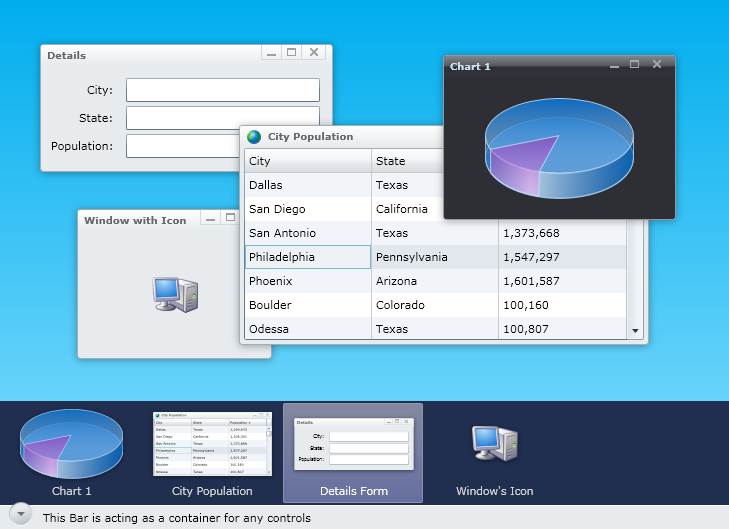Click the bar text 'This Bar is acting as a container'
This screenshot has width=729, height=529.
(177, 518)
